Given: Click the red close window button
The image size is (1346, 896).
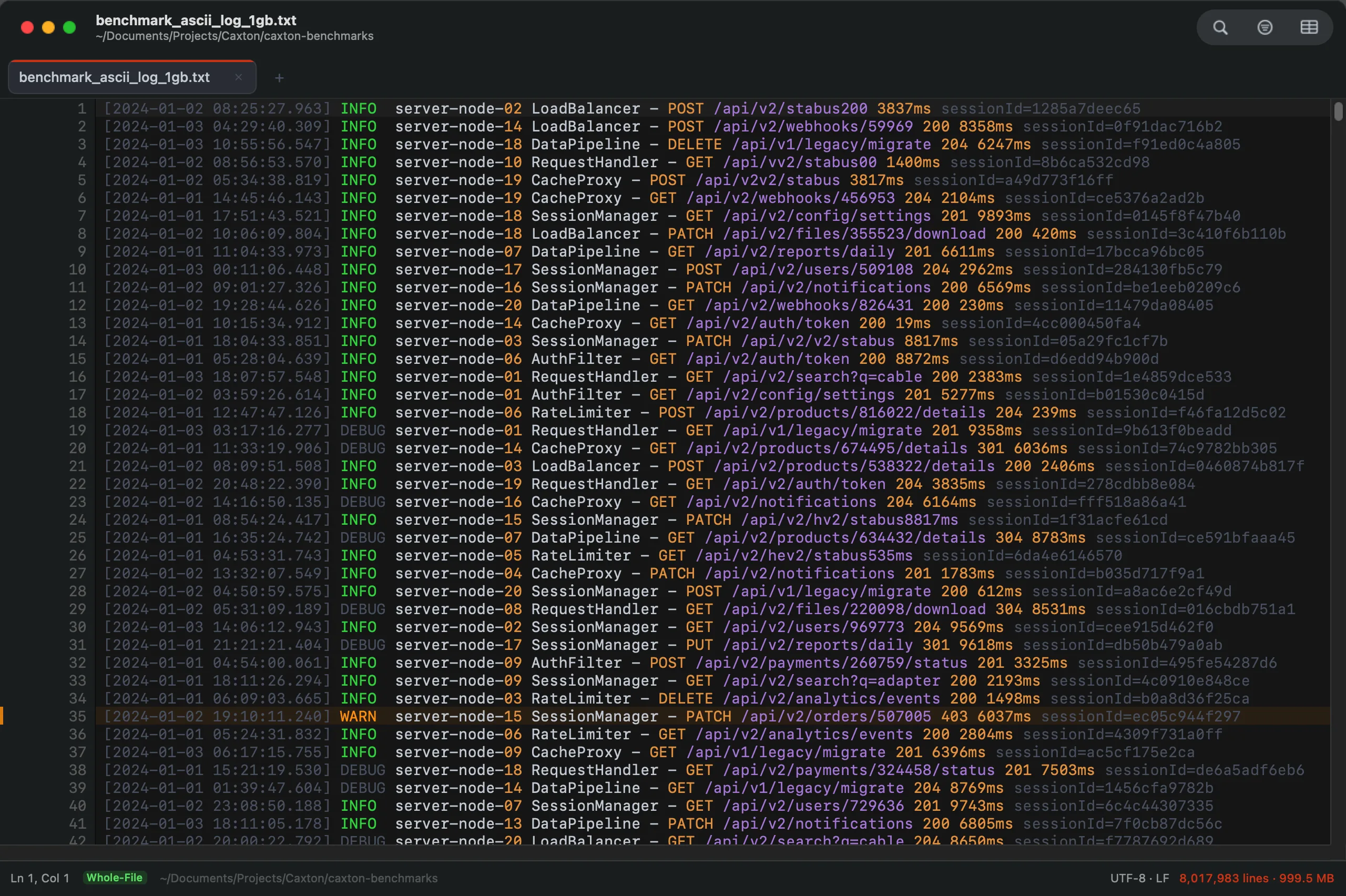Looking at the screenshot, I should pyautogui.click(x=27, y=27).
